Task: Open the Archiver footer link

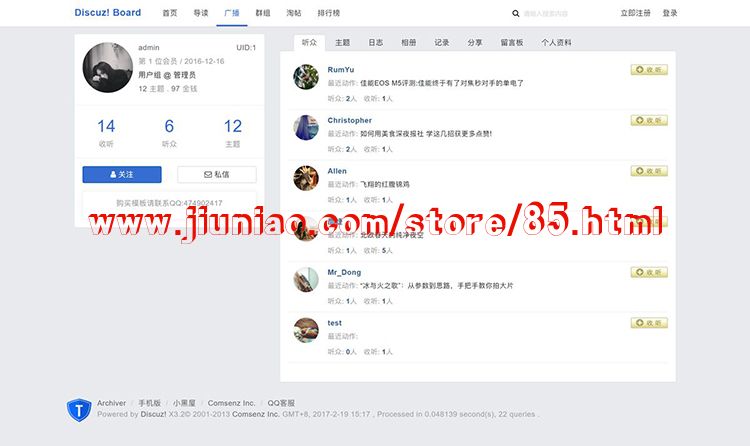Action: (x=111, y=403)
